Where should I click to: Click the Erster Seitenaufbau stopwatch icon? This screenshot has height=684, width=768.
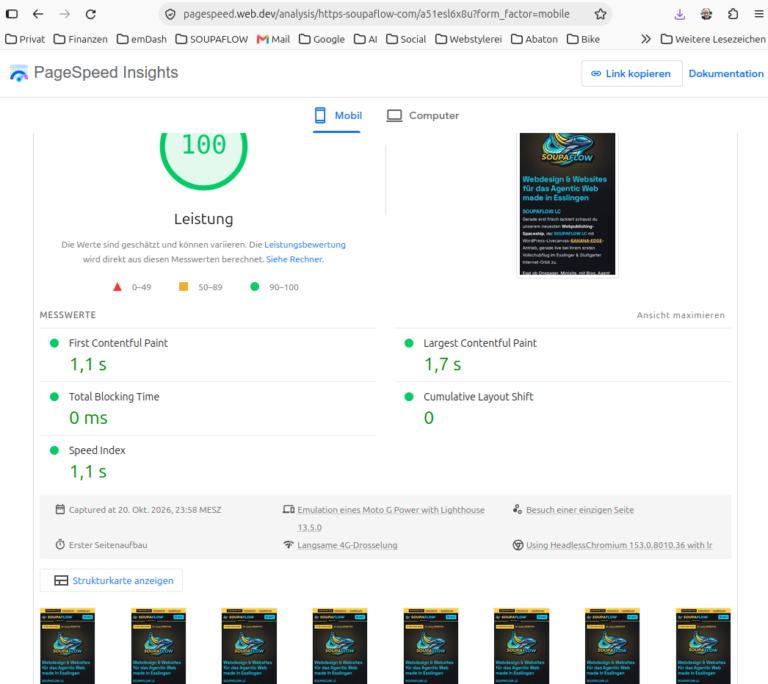tap(60, 545)
